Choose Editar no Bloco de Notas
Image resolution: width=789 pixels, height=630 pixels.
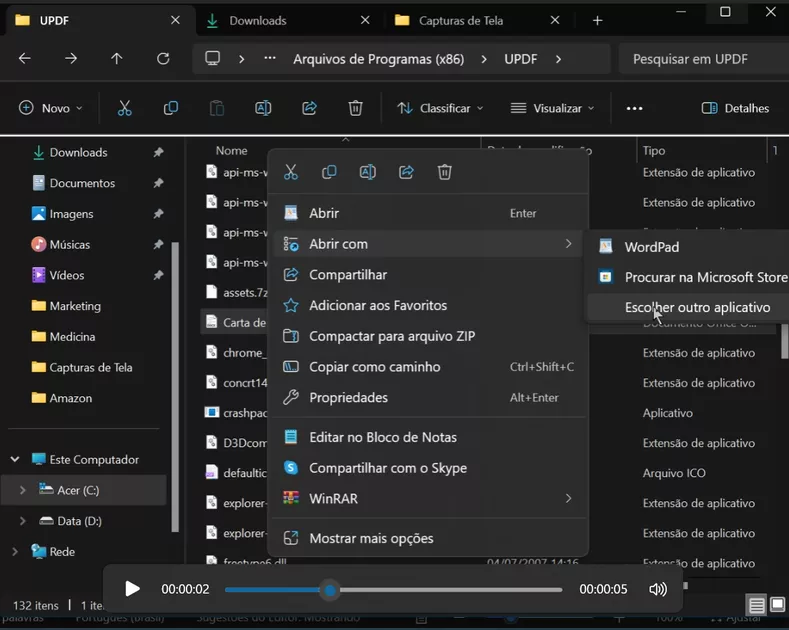click(428, 437)
